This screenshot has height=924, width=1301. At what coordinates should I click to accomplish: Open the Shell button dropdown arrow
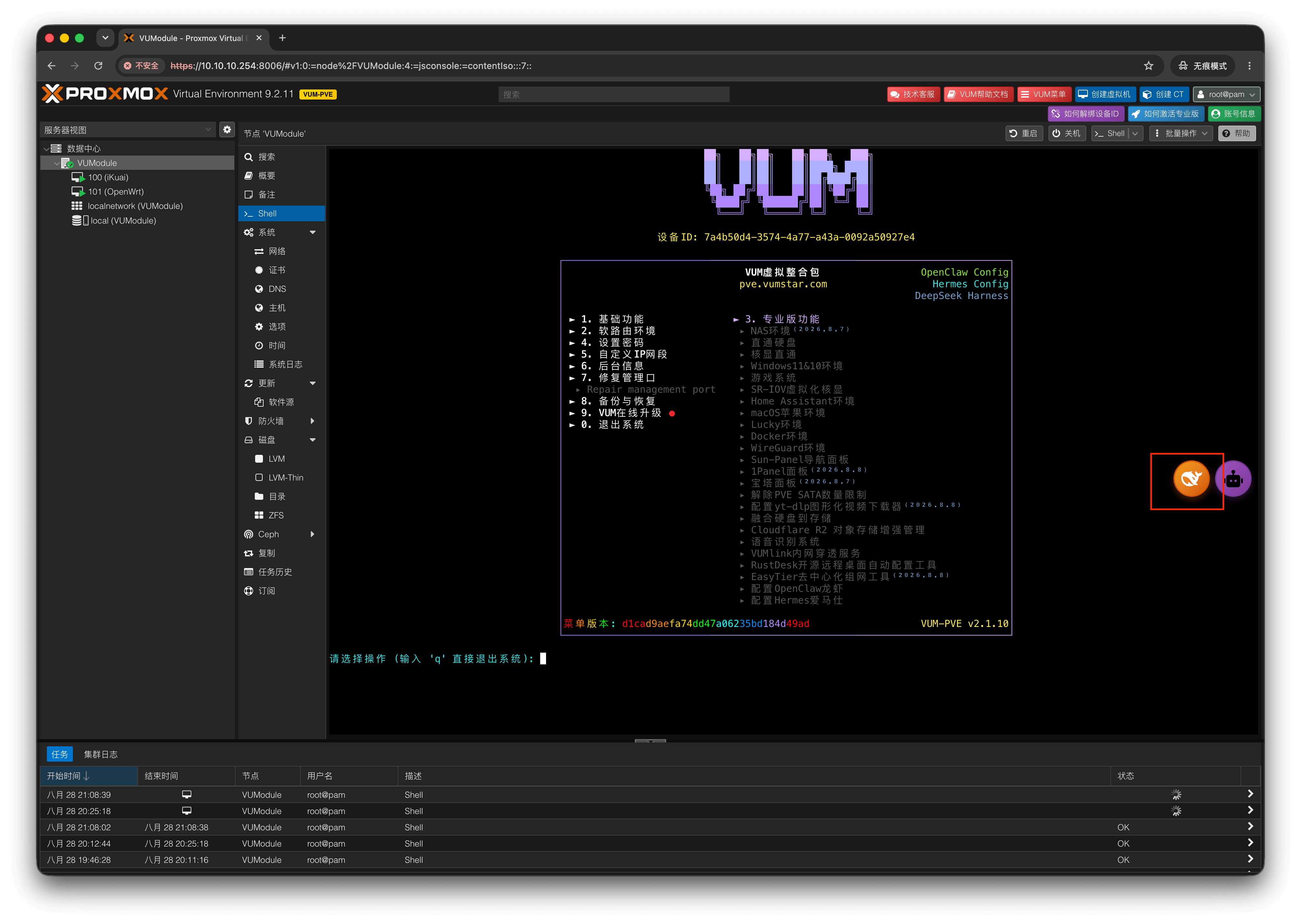[x=1135, y=133]
